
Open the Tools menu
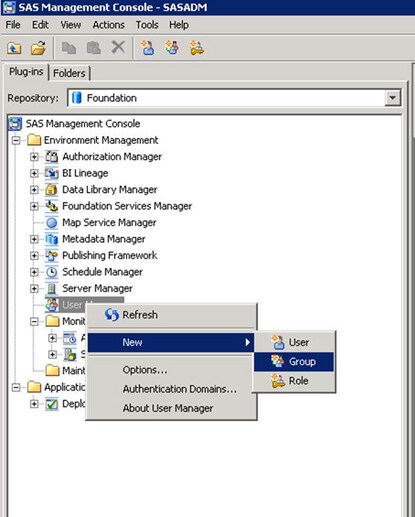click(x=147, y=25)
